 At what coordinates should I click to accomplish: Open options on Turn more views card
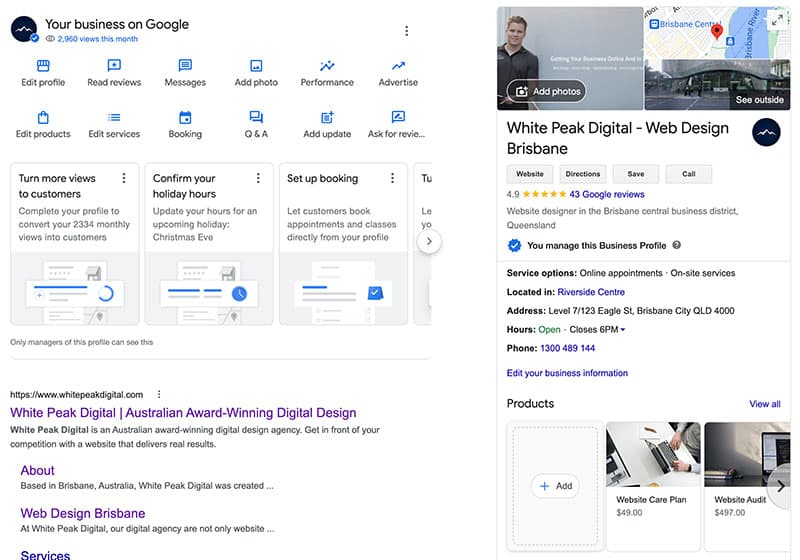pyautogui.click(x=123, y=178)
